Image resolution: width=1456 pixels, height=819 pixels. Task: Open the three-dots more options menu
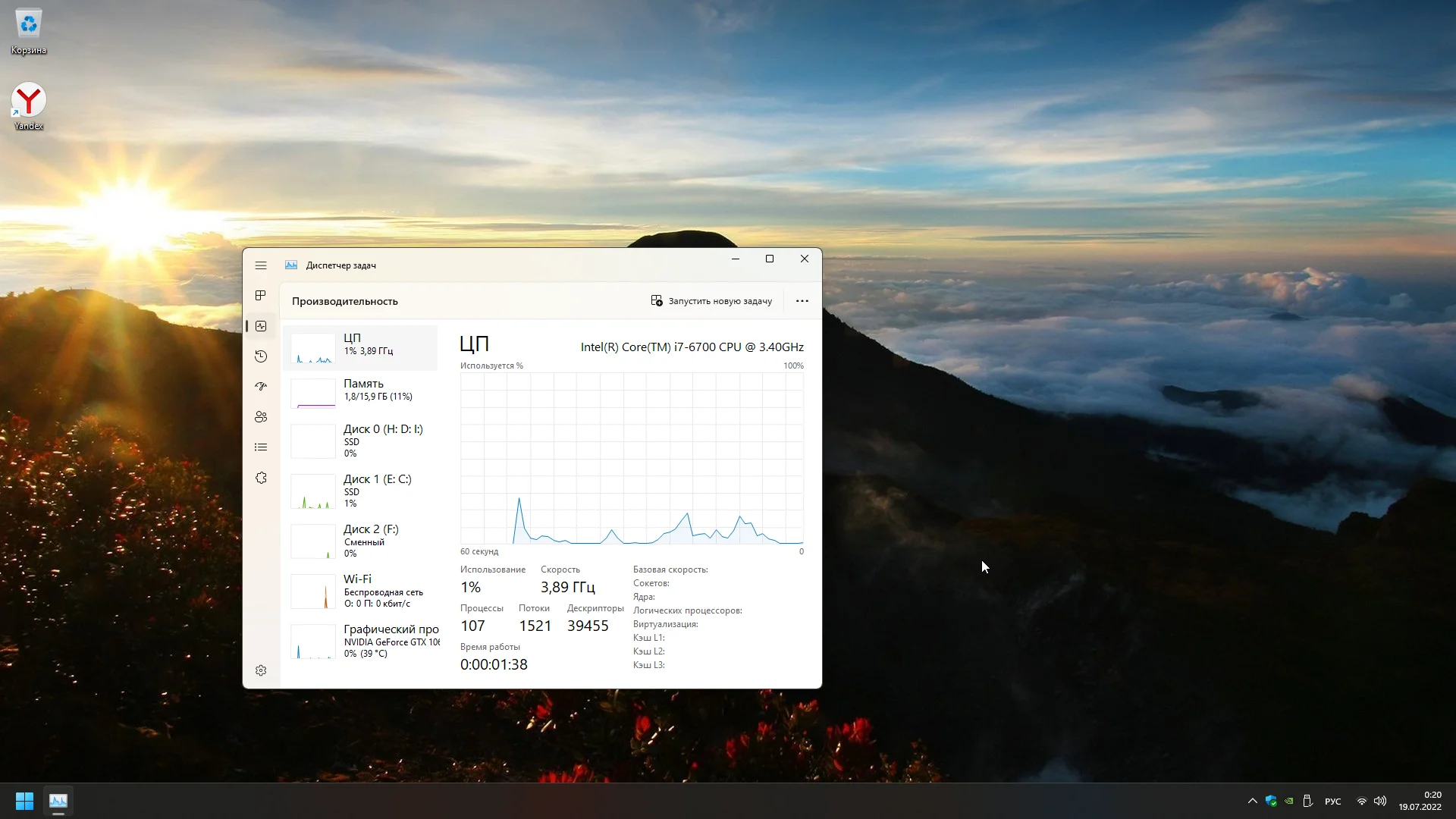(802, 301)
